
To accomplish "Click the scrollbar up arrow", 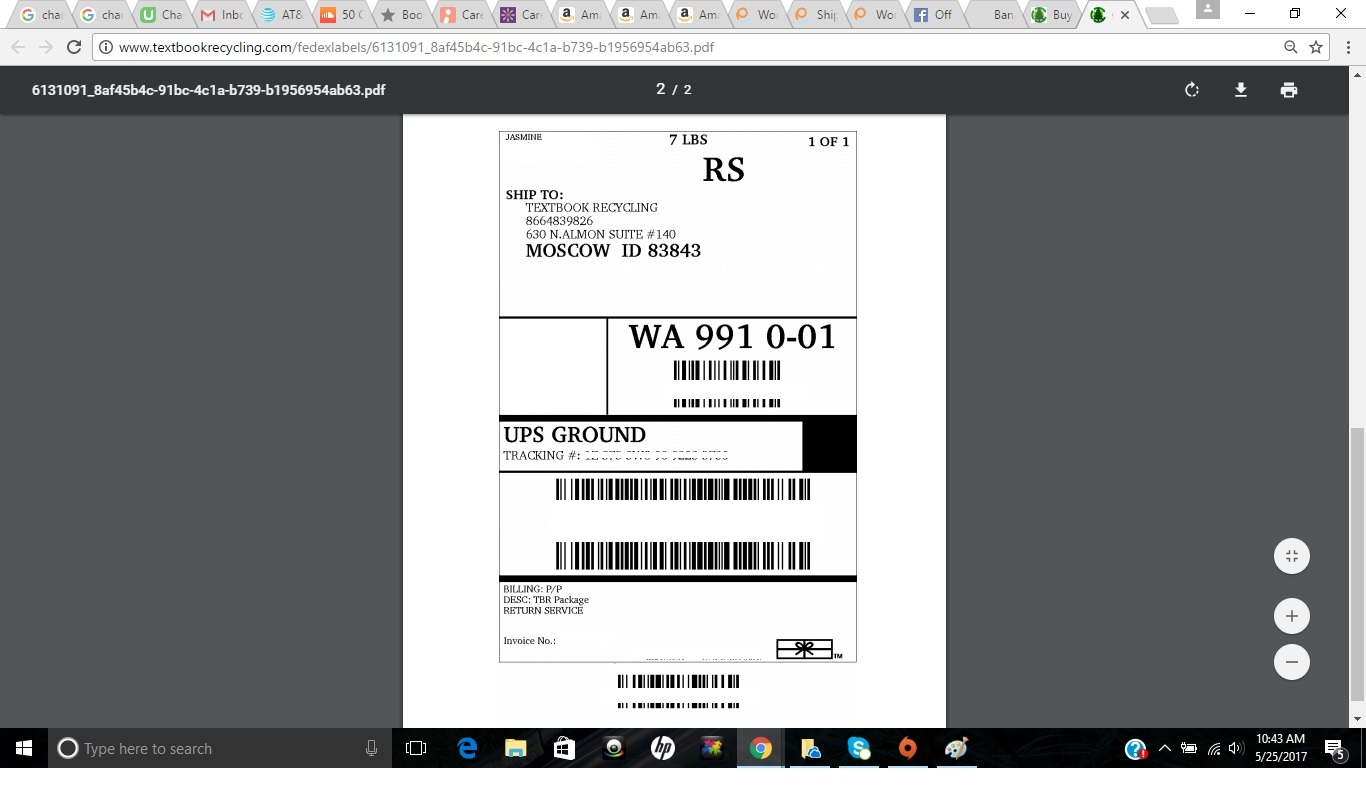I will point(1357,75).
